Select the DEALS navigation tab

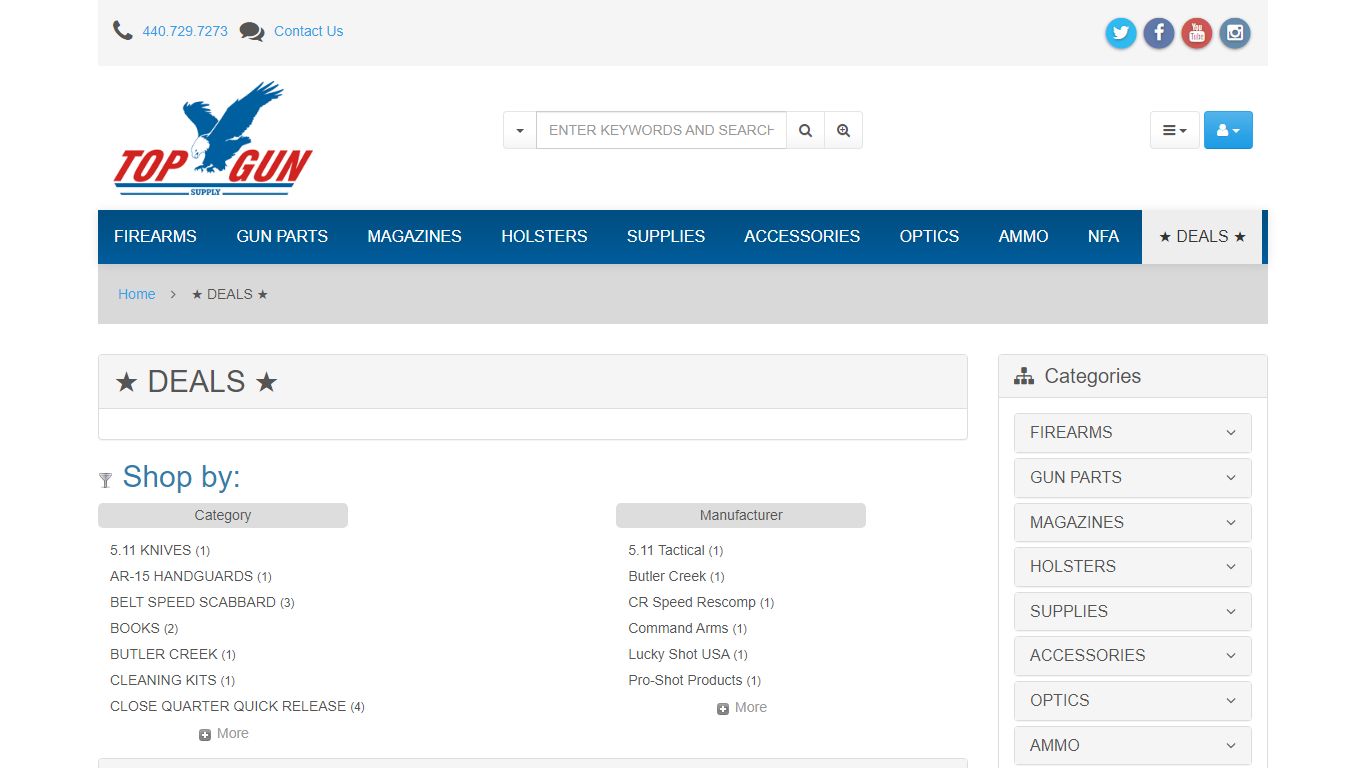pos(1202,237)
